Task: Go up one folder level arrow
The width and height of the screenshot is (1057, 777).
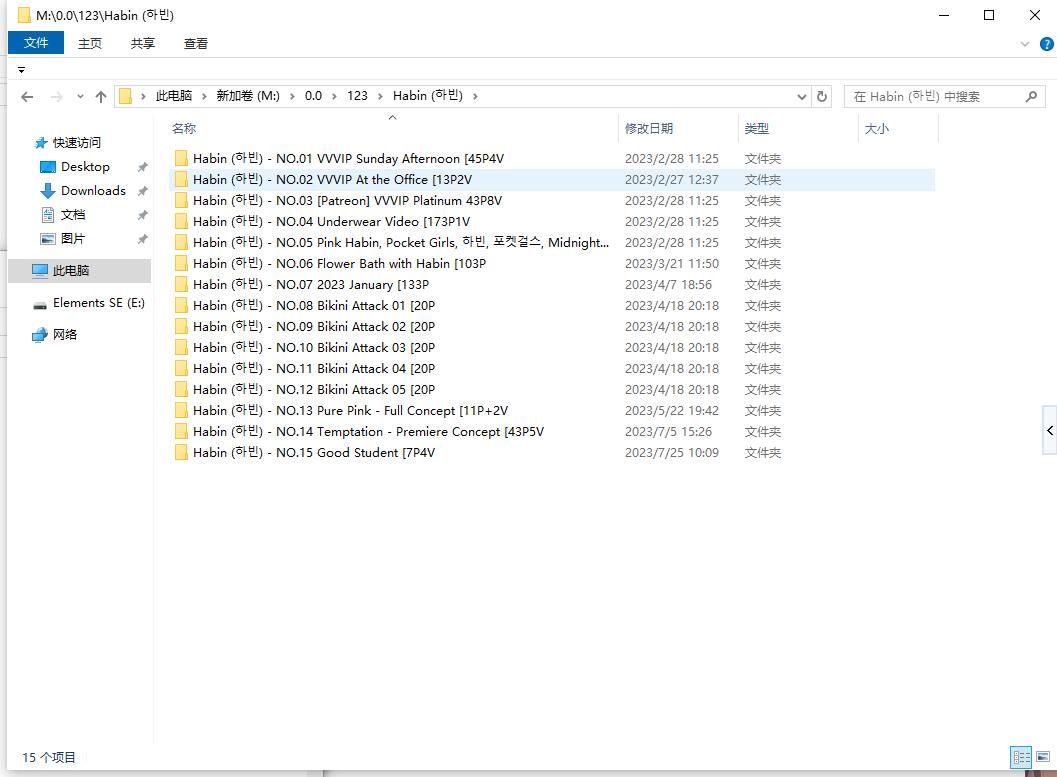Action: tap(101, 97)
